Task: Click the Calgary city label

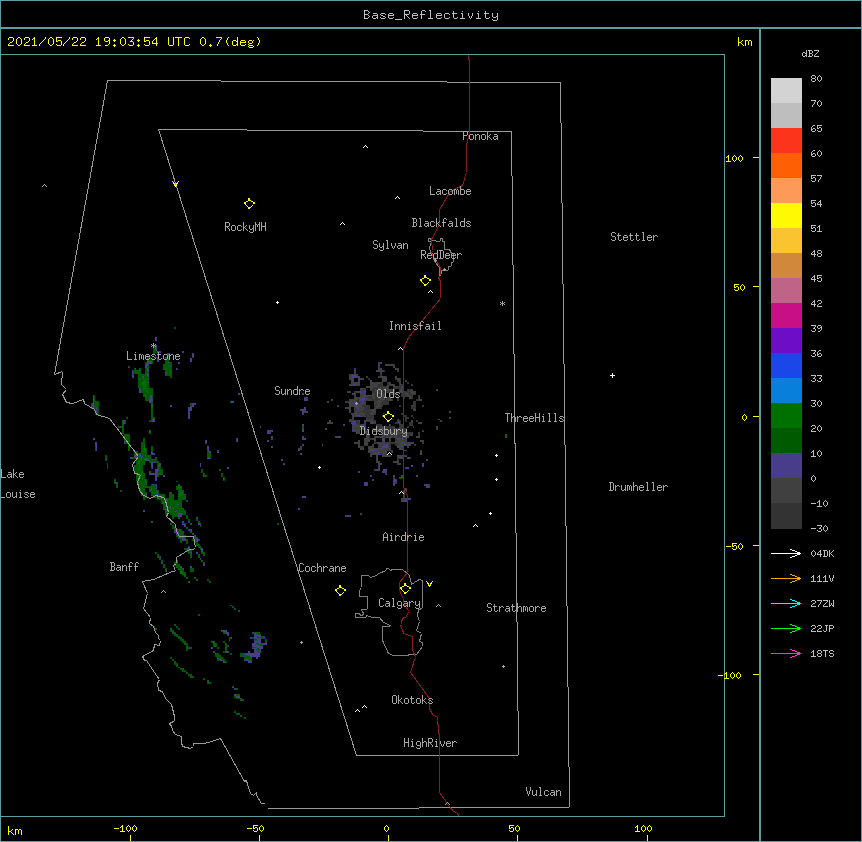Action: tap(399, 603)
